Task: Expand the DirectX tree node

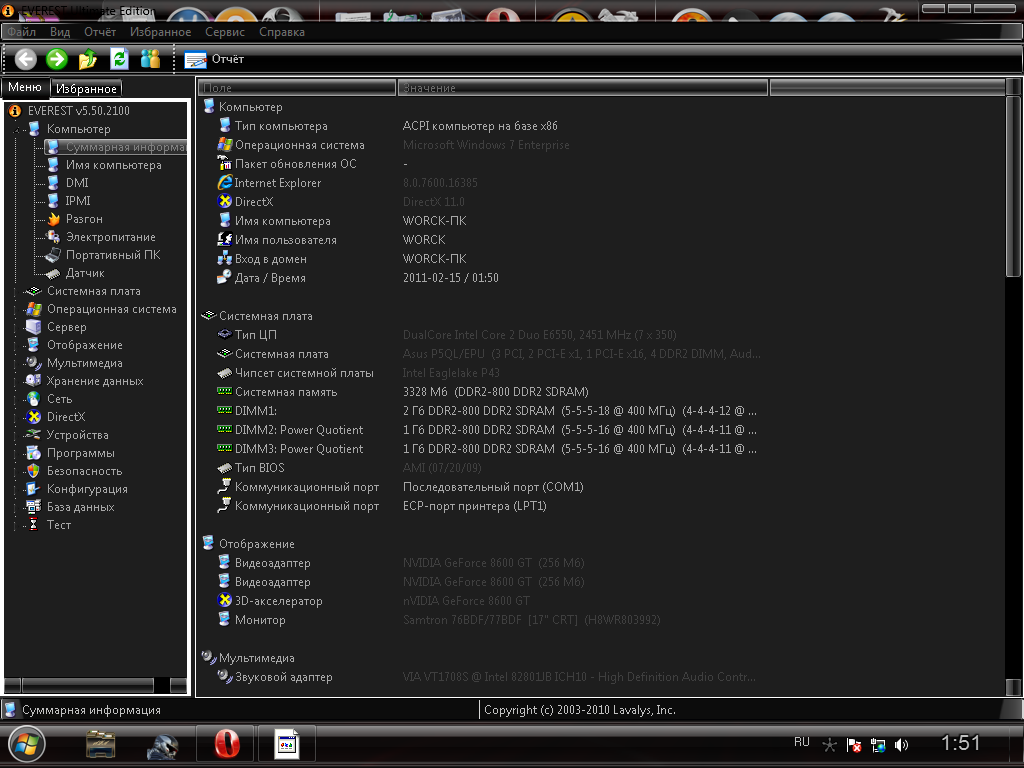Action: [16, 417]
